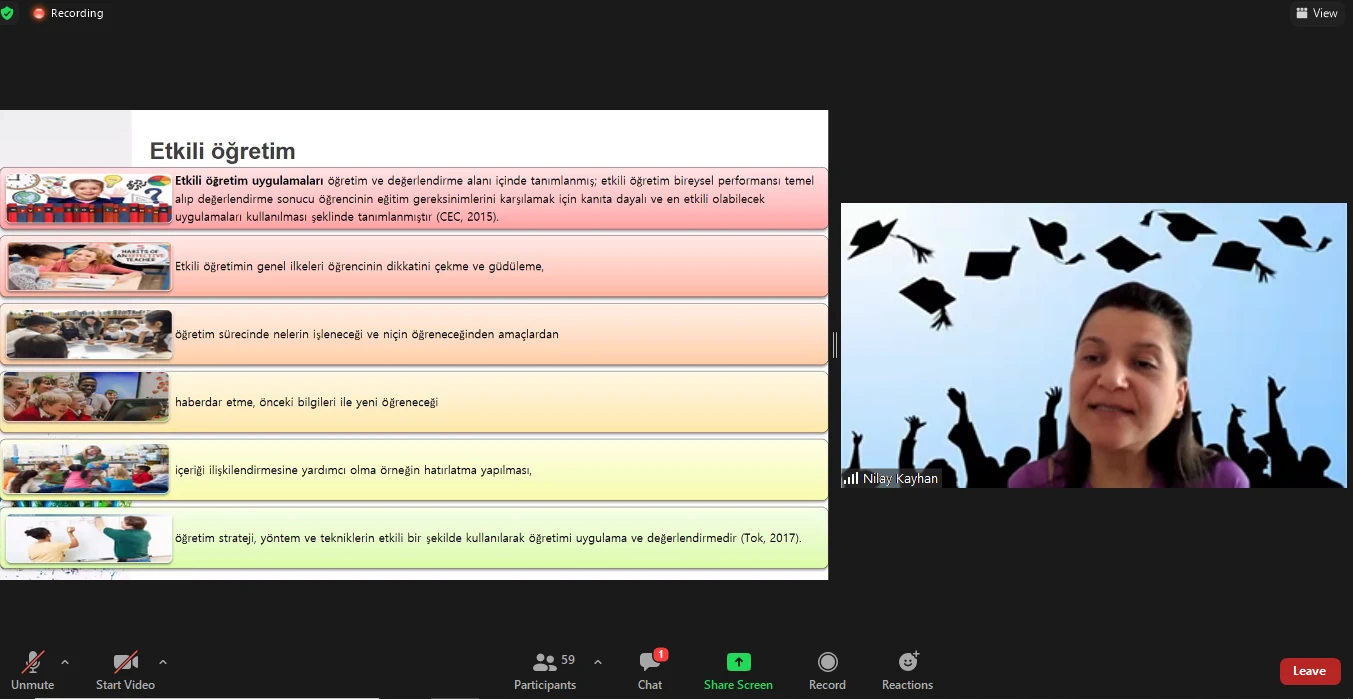This screenshot has height=699, width=1353.
Task: Click the unread chat notification badge
Action: click(661, 655)
